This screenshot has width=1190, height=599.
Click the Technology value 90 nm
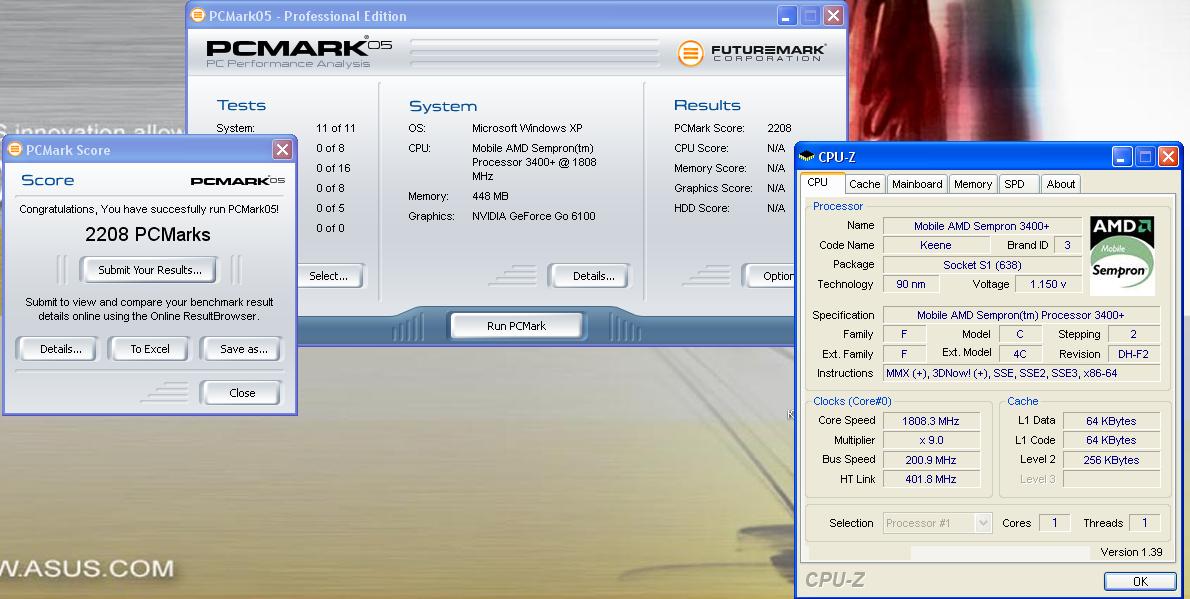pos(911,284)
